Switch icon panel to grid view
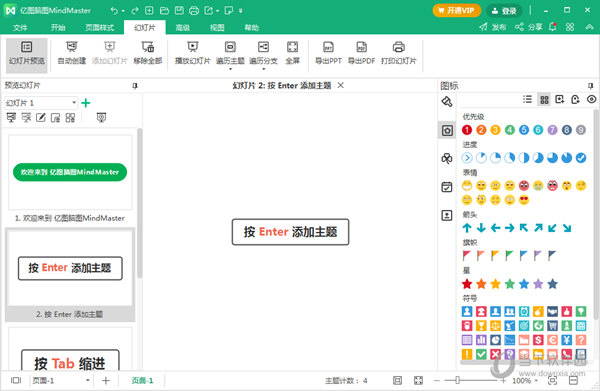 coord(544,99)
